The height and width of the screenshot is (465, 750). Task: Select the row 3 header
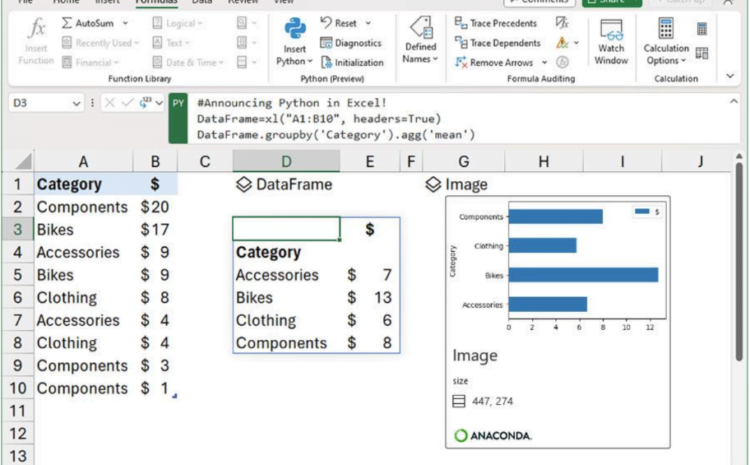click(x=18, y=230)
